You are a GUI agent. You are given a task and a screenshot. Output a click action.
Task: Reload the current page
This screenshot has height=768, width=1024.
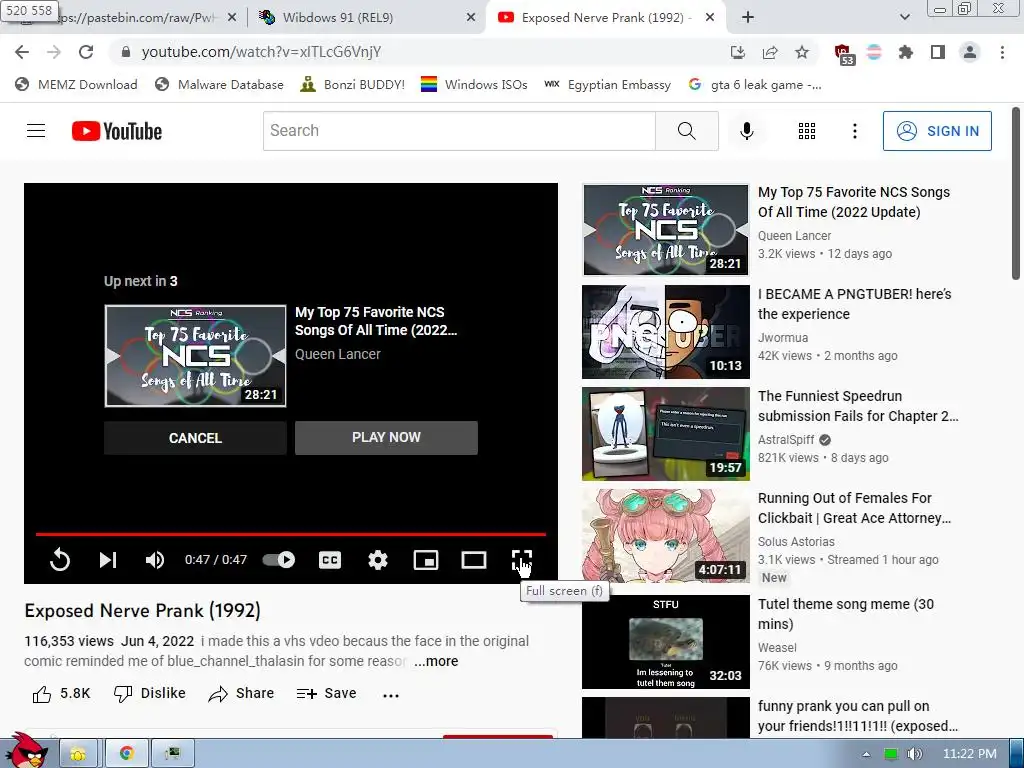pos(86,52)
